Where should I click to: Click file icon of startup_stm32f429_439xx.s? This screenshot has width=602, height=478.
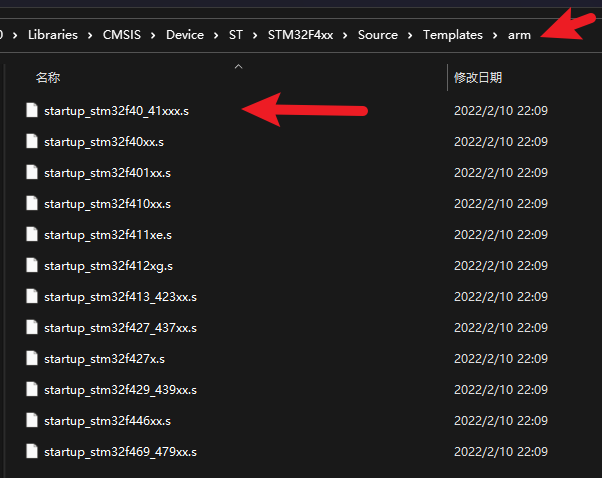click(32, 389)
